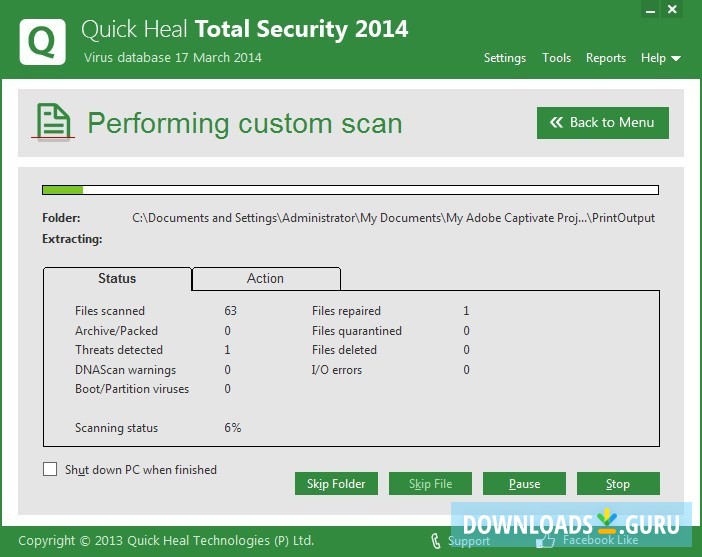
Task: Click the Facebook Like link text
Action: tap(600, 540)
